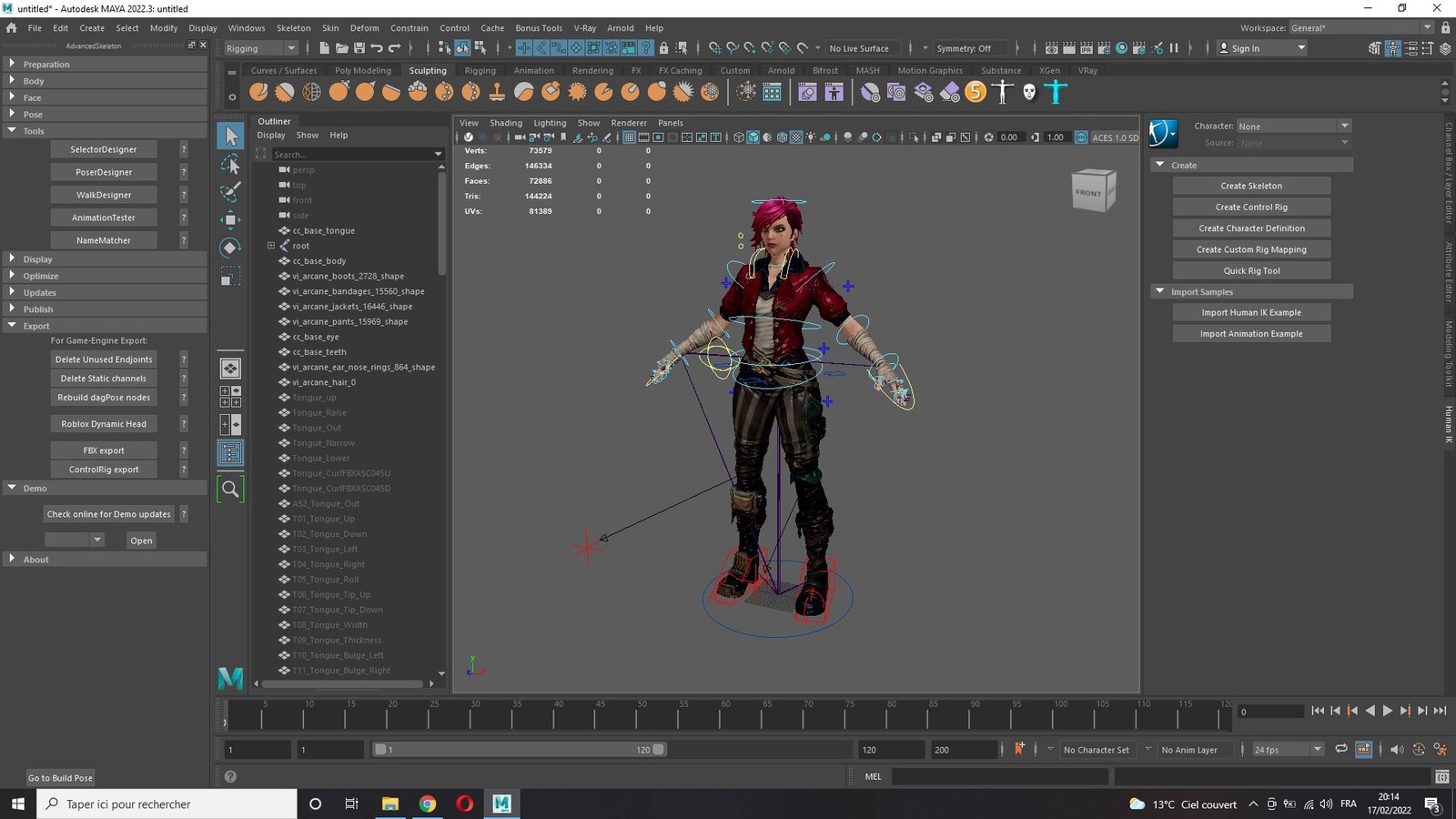Image resolution: width=1456 pixels, height=819 pixels.
Task: Click the lock selection padlock icon
Action: pyautogui.click(x=663, y=48)
